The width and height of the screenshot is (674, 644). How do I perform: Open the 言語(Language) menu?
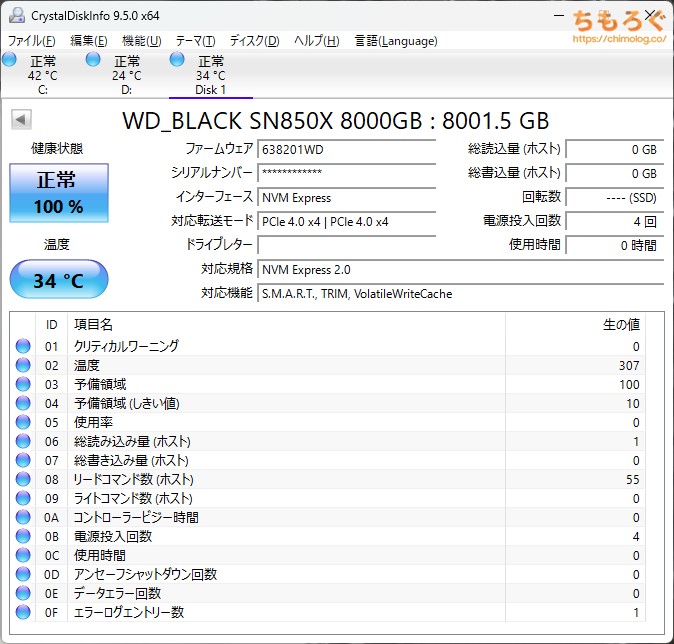(x=396, y=41)
